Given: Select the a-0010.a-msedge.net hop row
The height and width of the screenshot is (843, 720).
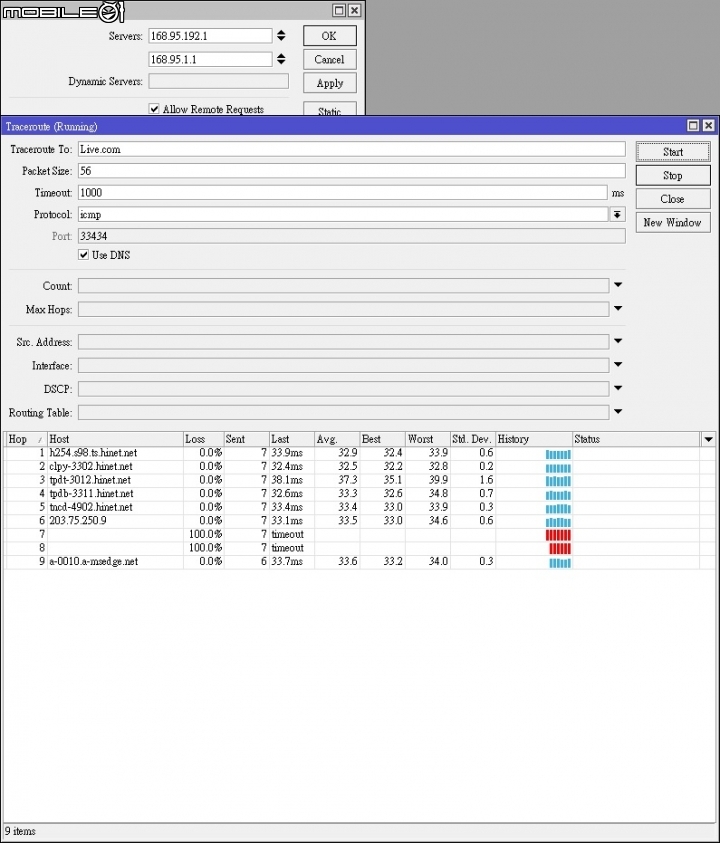Looking at the screenshot, I should click(352, 562).
